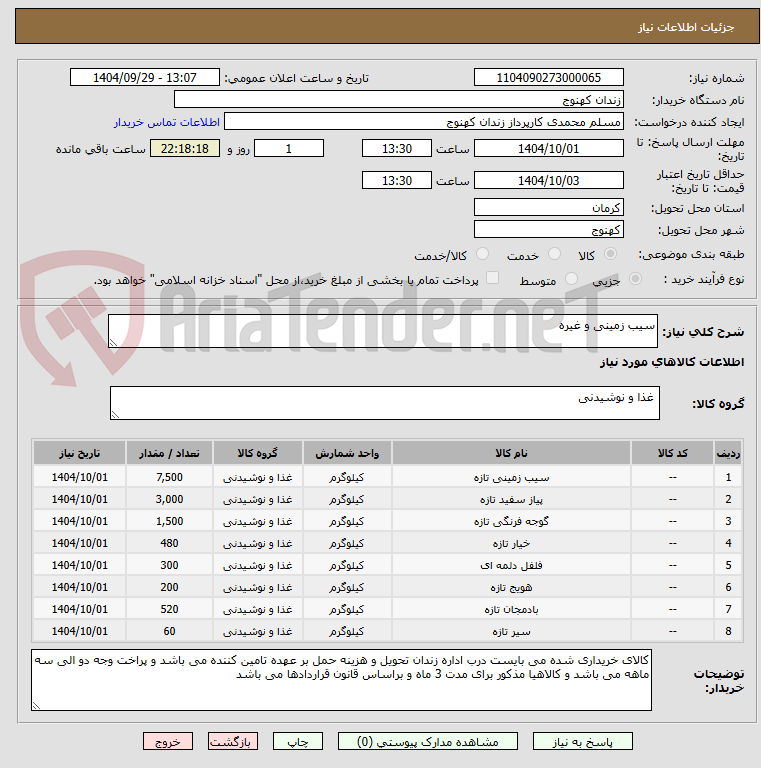Click the cell سیر تازه
The width and height of the screenshot is (761, 768).
[x=511, y=631]
